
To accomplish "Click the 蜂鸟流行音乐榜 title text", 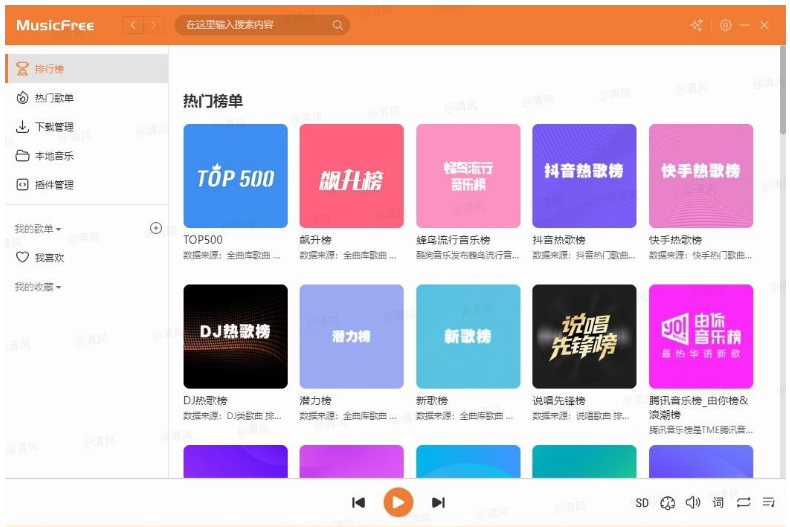I will point(453,240).
